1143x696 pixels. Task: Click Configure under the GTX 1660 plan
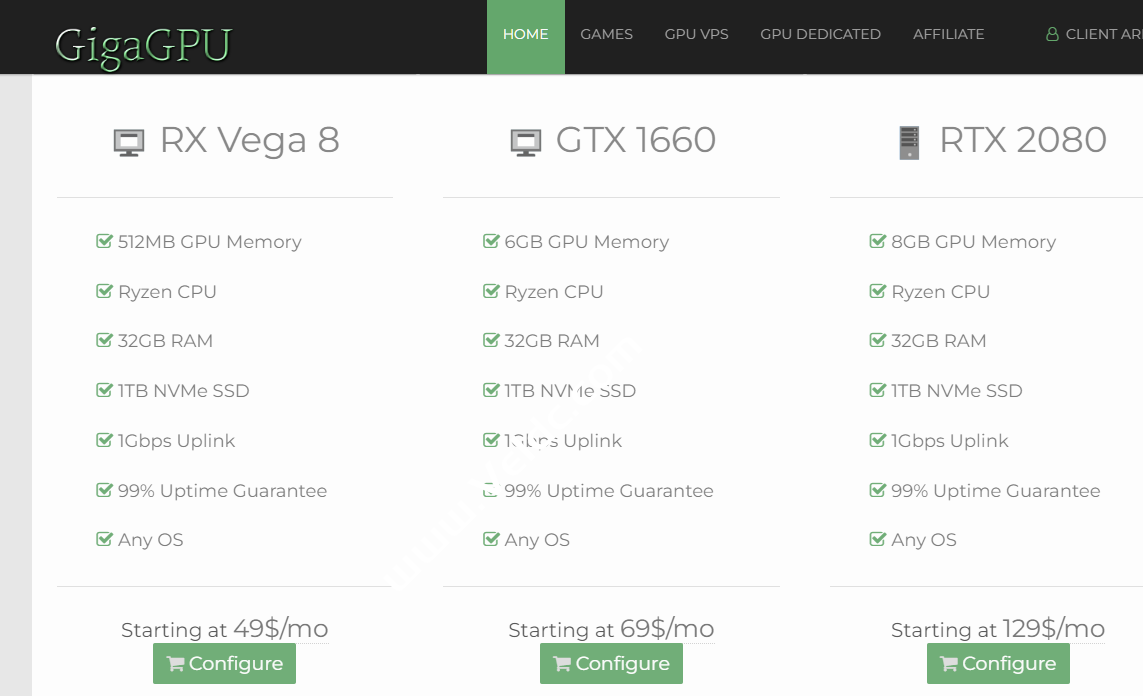click(x=611, y=663)
